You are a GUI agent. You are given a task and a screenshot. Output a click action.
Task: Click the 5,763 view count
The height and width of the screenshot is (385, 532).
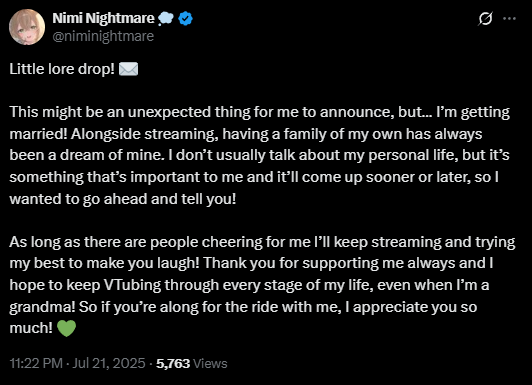click(x=173, y=363)
